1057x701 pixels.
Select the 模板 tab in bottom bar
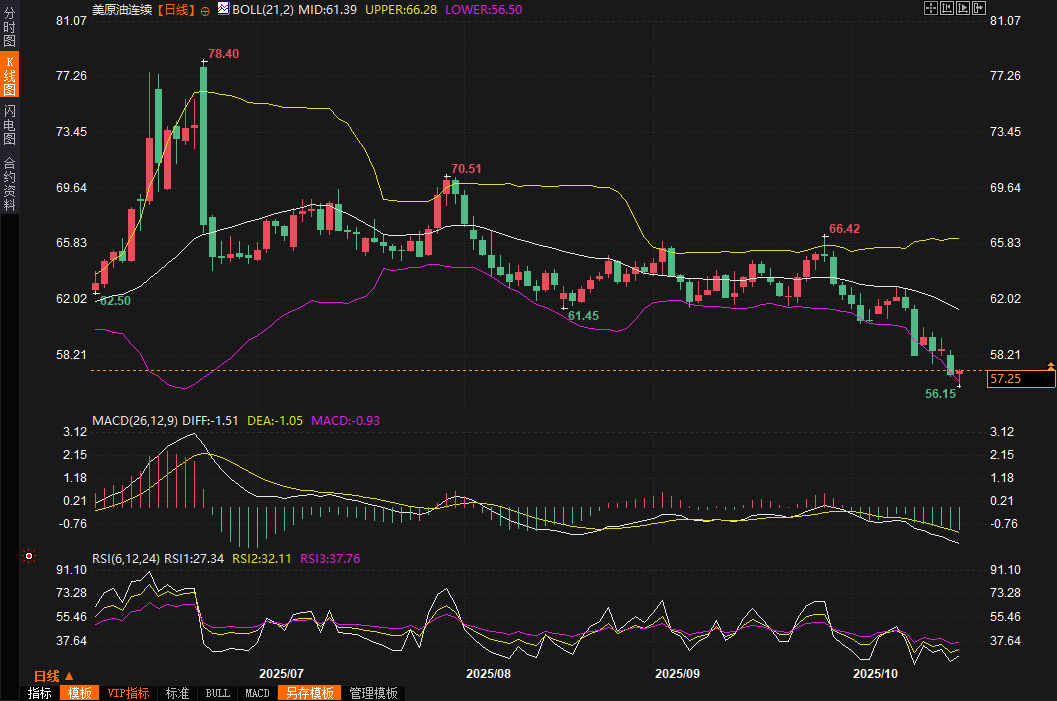point(80,693)
